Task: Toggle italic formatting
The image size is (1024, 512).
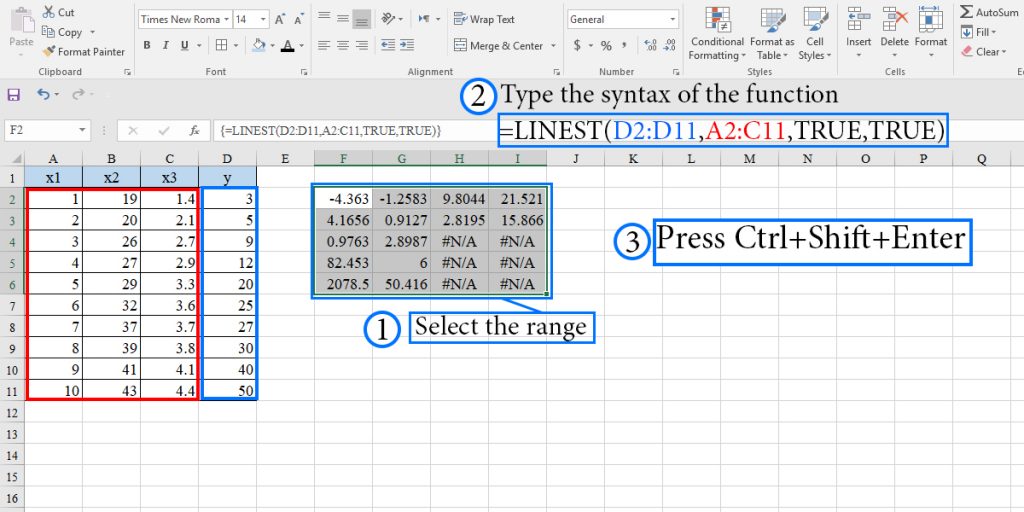Action: pos(165,45)
